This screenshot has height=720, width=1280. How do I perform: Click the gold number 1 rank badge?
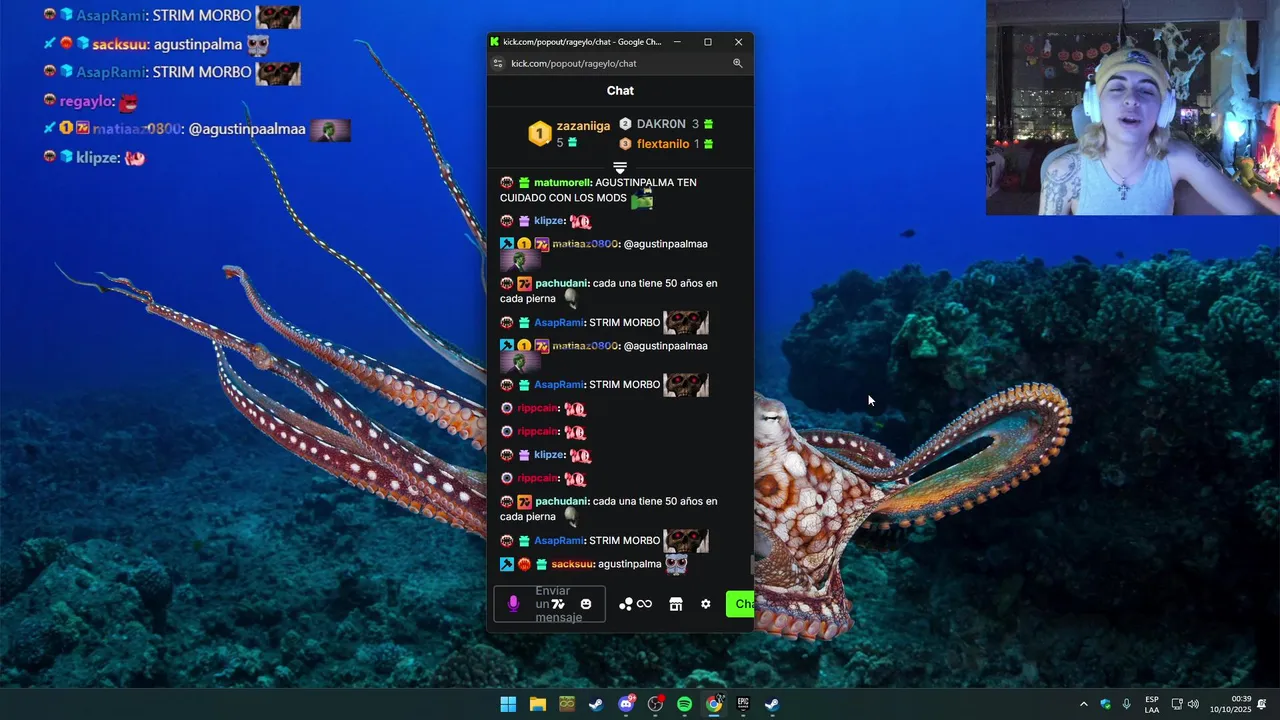click(x=540, y=133)
